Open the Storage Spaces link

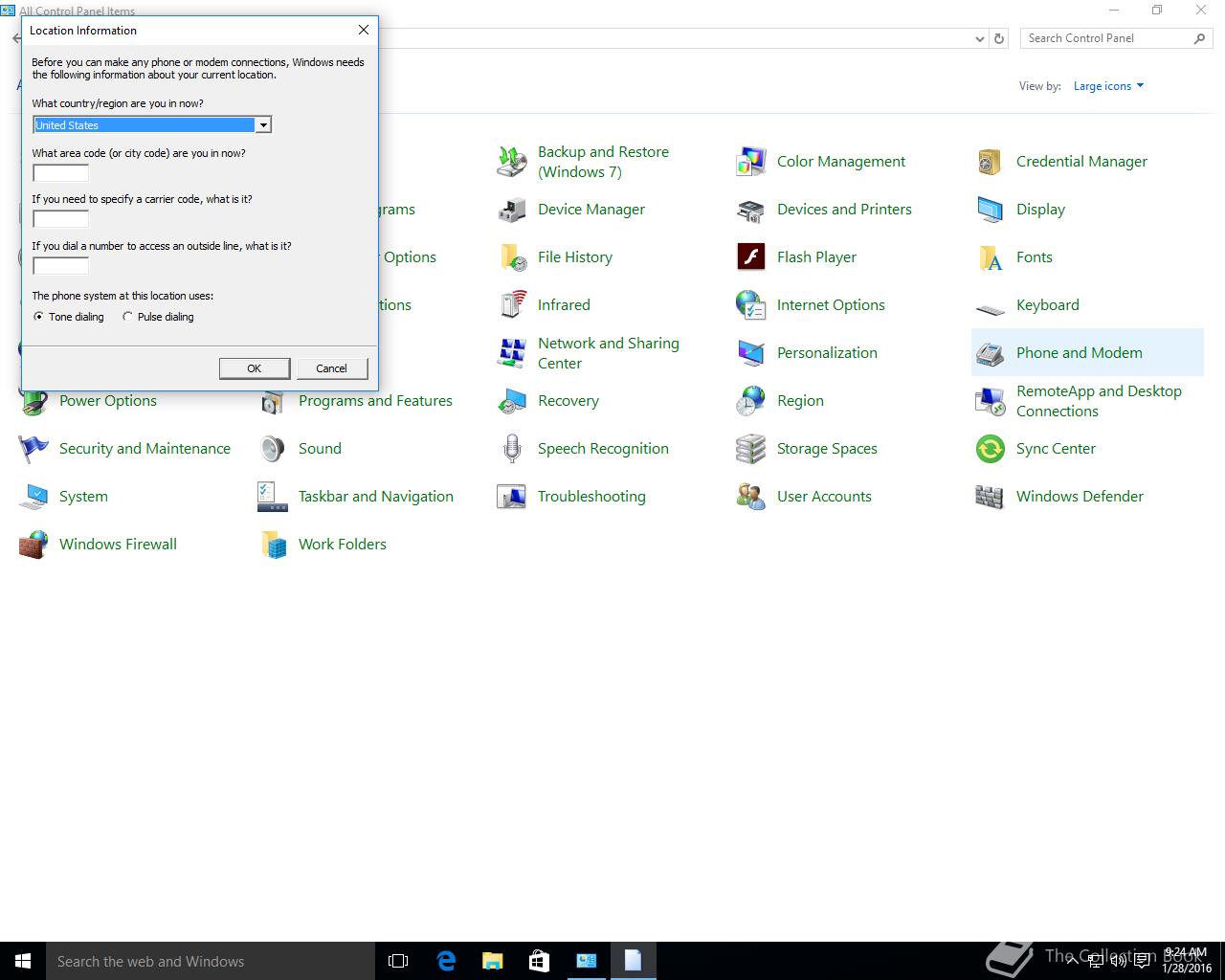(x=827, y=449)
